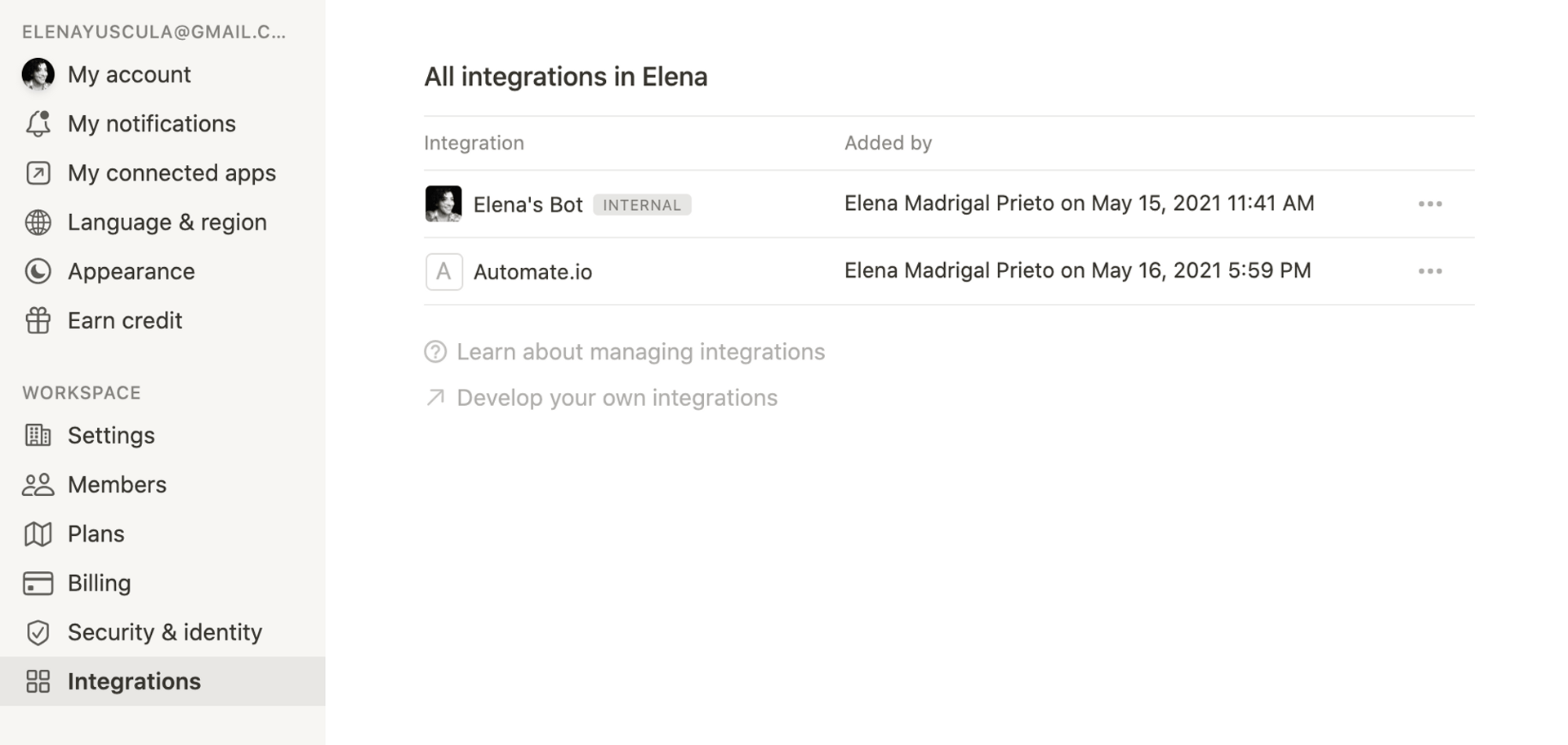The width and height of the screenshot is (1568, 745).
Task: Open the three-dot menu for Automate.io
Action: pos(1429,271)
